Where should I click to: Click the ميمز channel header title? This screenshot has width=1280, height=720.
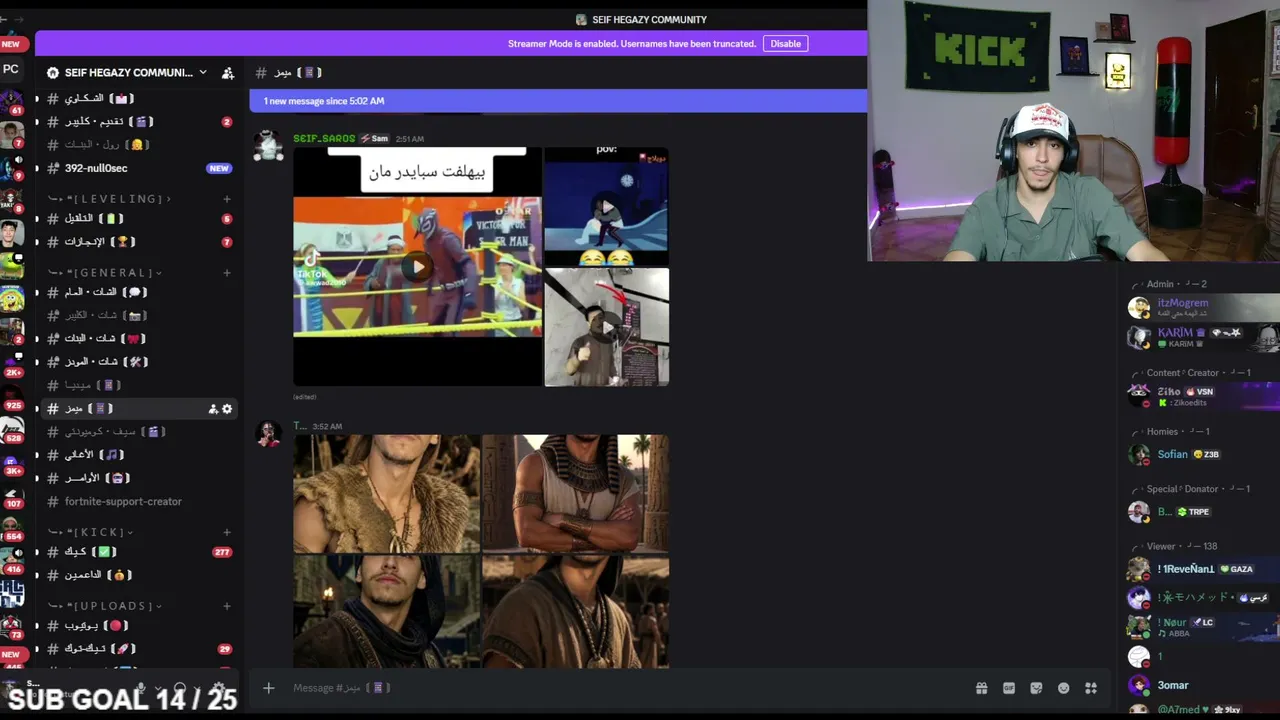click(296, 73)
